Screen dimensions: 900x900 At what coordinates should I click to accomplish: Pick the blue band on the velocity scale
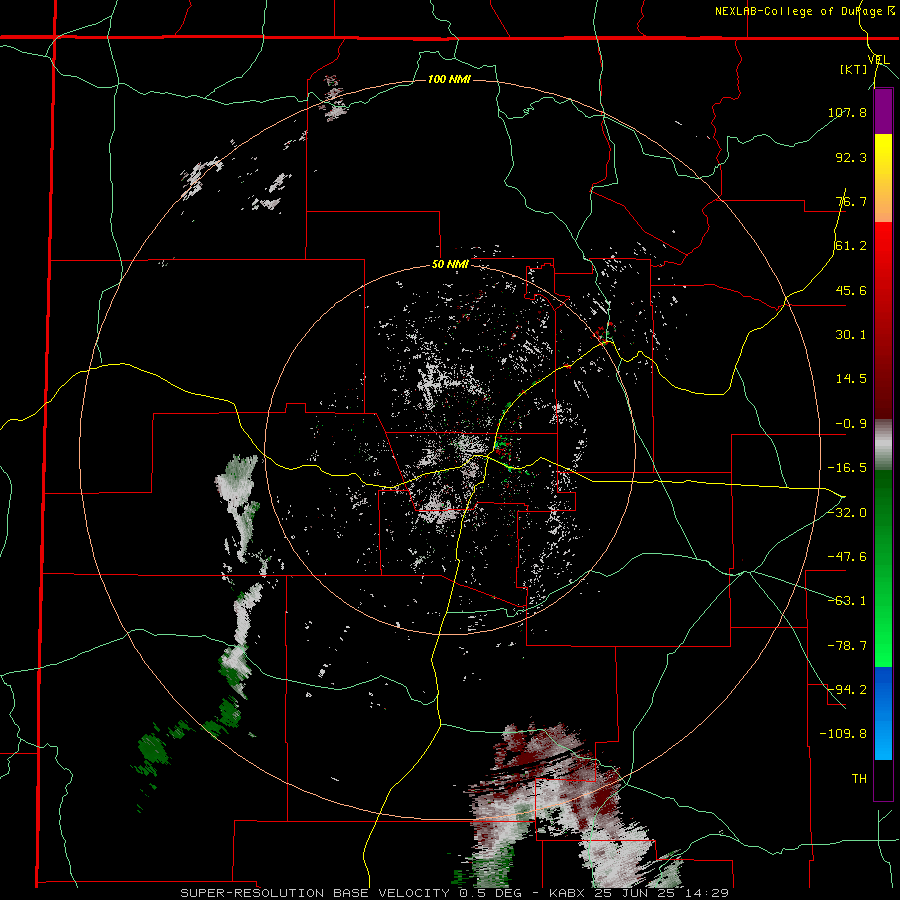(883, 713)
